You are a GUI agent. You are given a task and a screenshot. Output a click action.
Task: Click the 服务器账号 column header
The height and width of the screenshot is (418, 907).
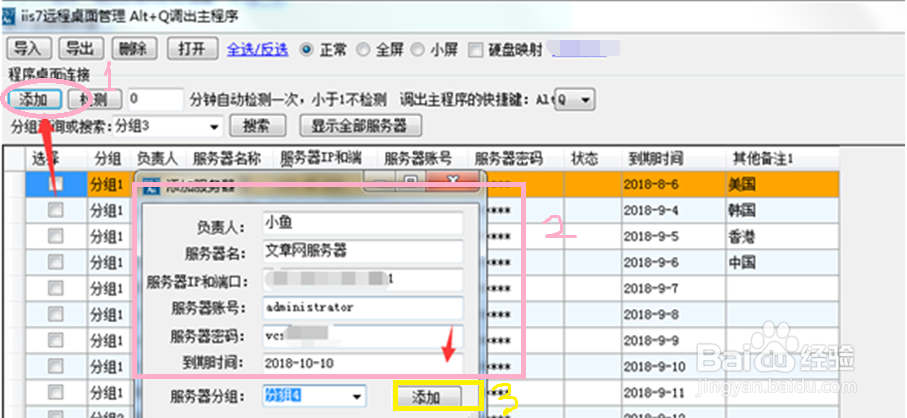pyautogui.click(x=422, y=158)
